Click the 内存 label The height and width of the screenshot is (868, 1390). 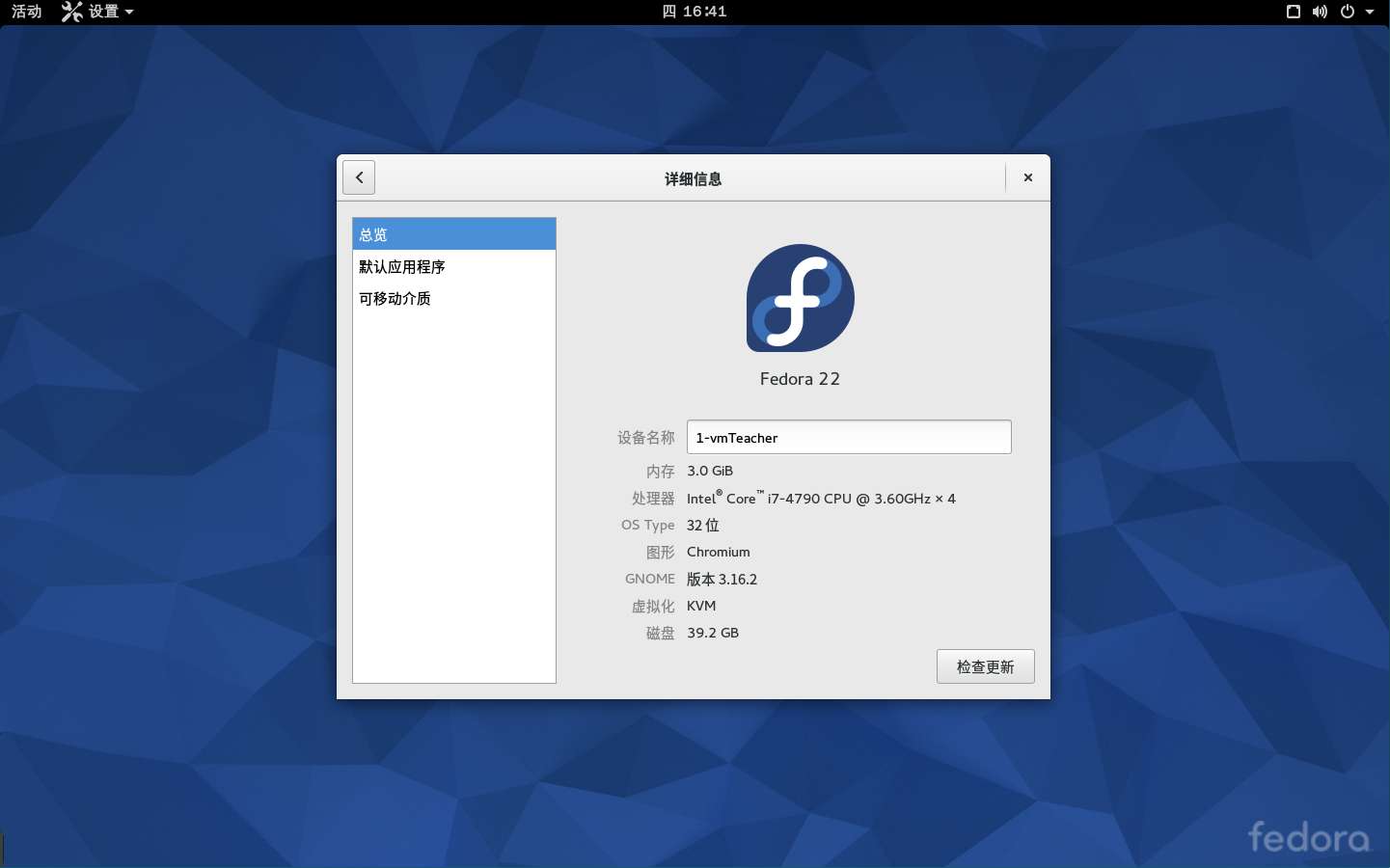point(661,471)
